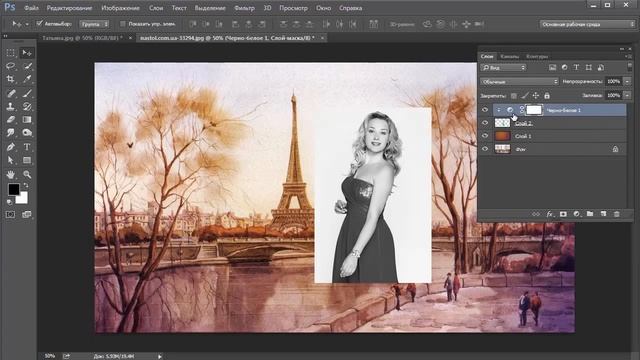Select the Brush tool
The height and width of the screenshot is (360, 640).
point(27,93)
